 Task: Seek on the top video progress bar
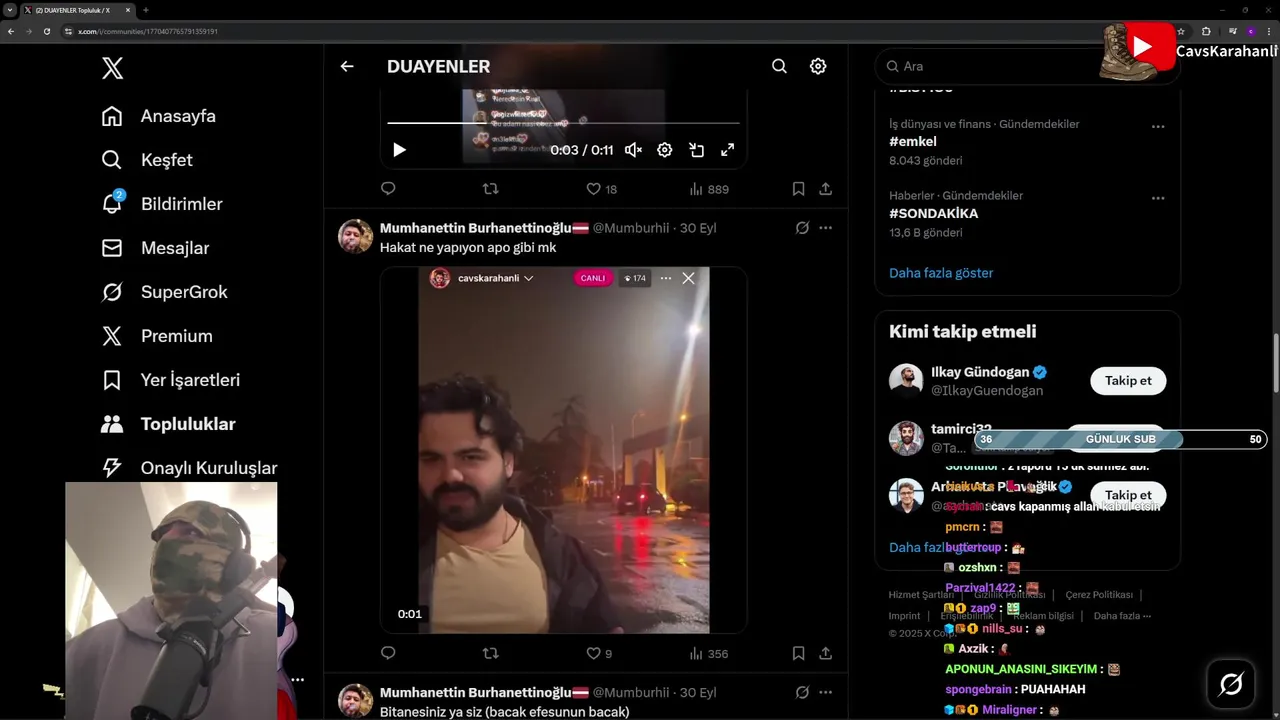click(564, 123)
